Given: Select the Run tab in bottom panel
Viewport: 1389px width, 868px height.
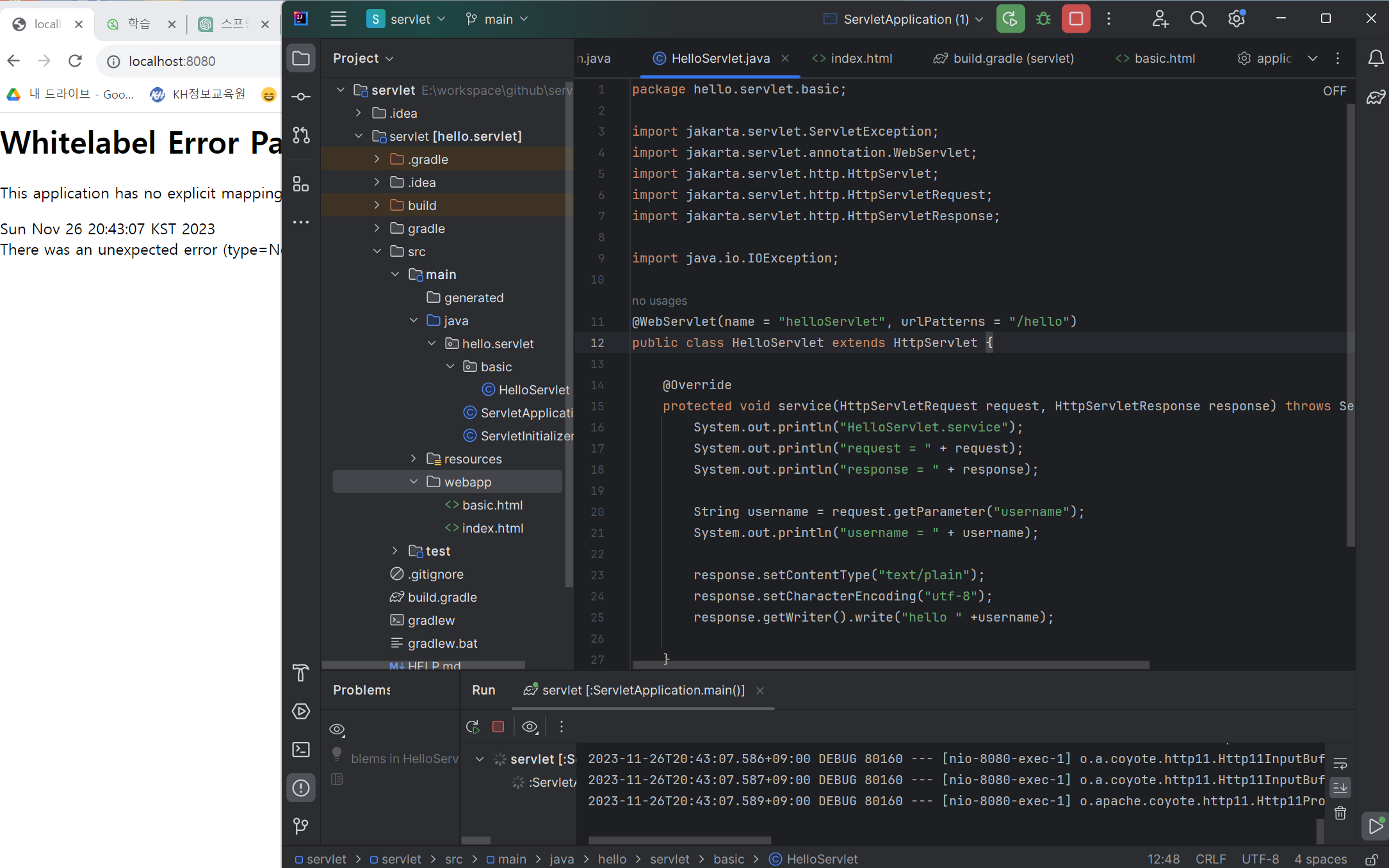Looking at the screenshot, I should 483,690.
